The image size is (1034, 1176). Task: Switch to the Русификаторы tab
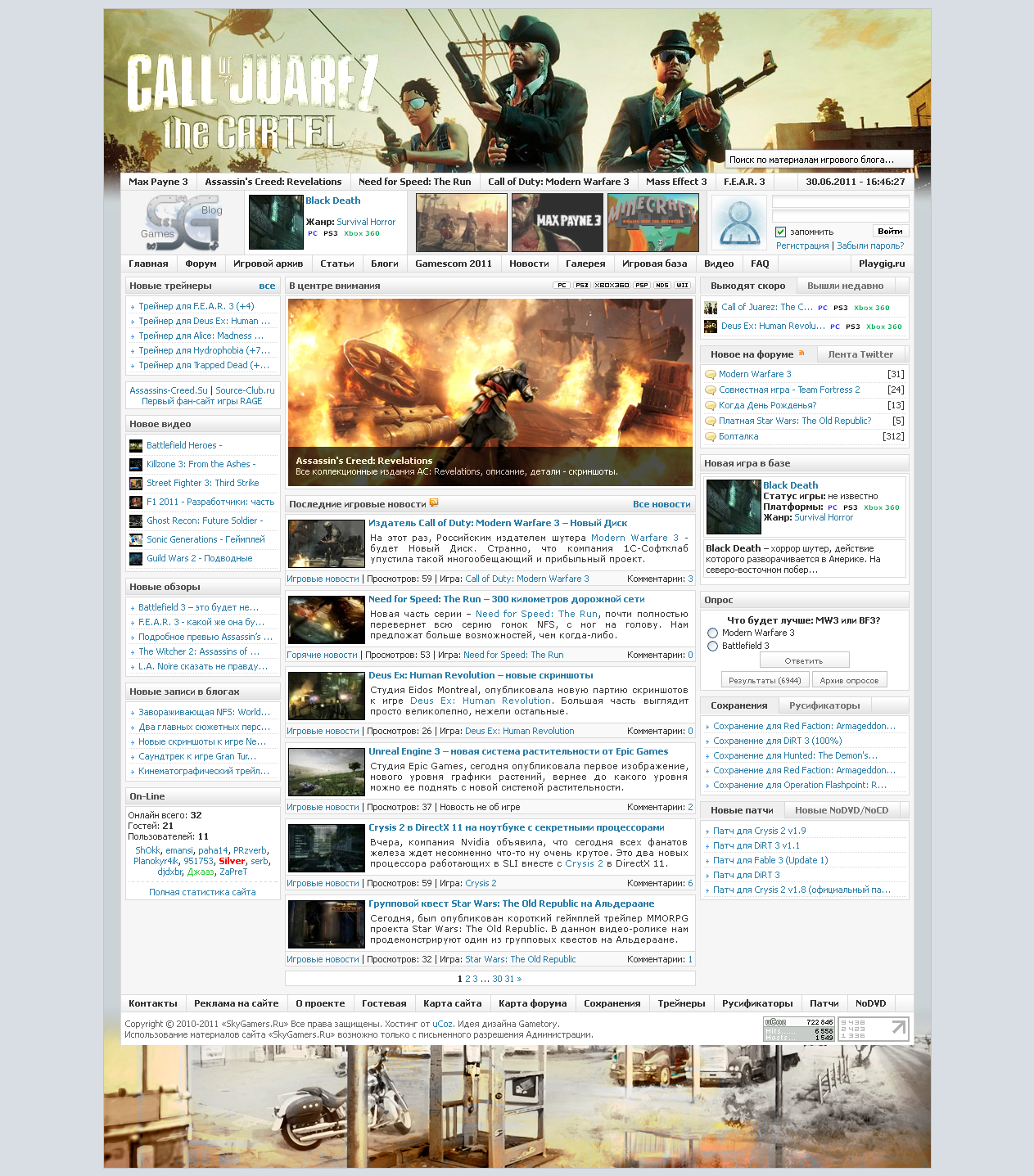pos(824,705)
